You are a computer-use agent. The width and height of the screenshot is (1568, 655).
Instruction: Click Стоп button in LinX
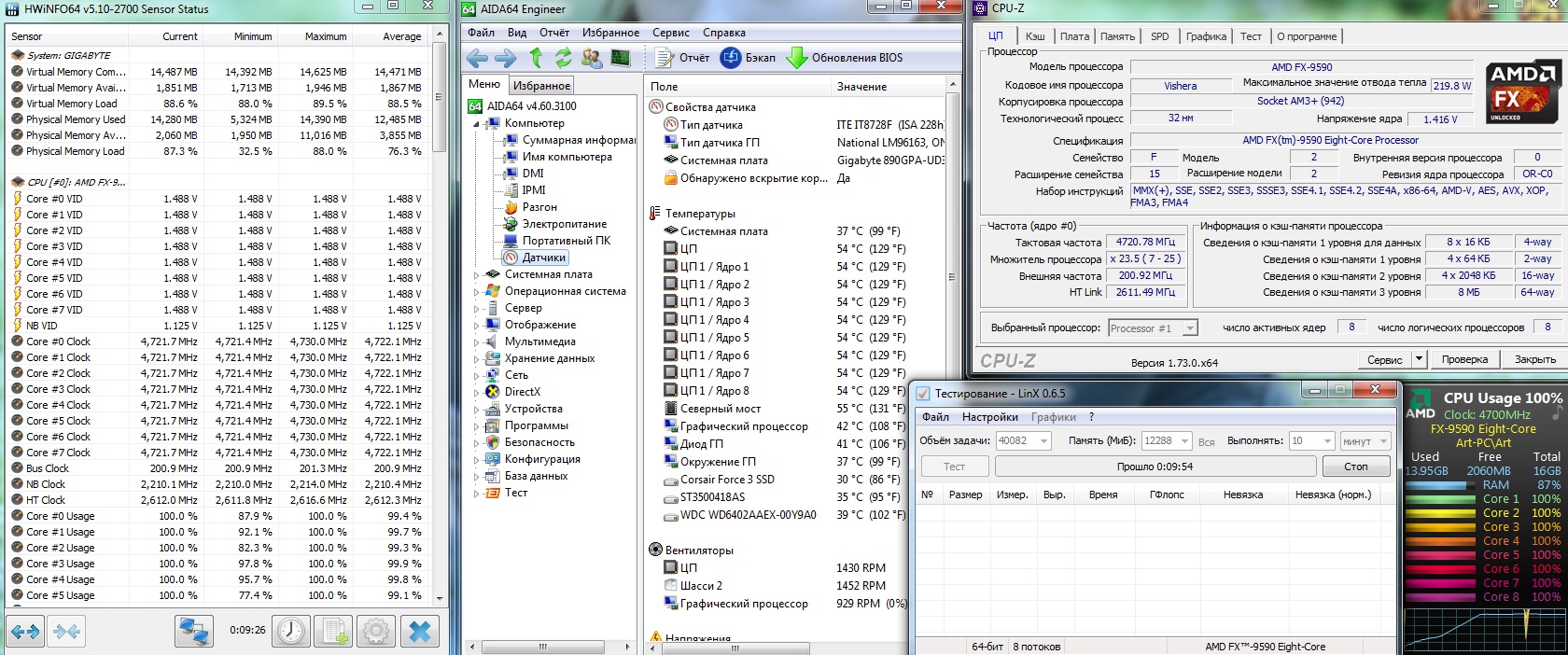[x=1356, y=467]
